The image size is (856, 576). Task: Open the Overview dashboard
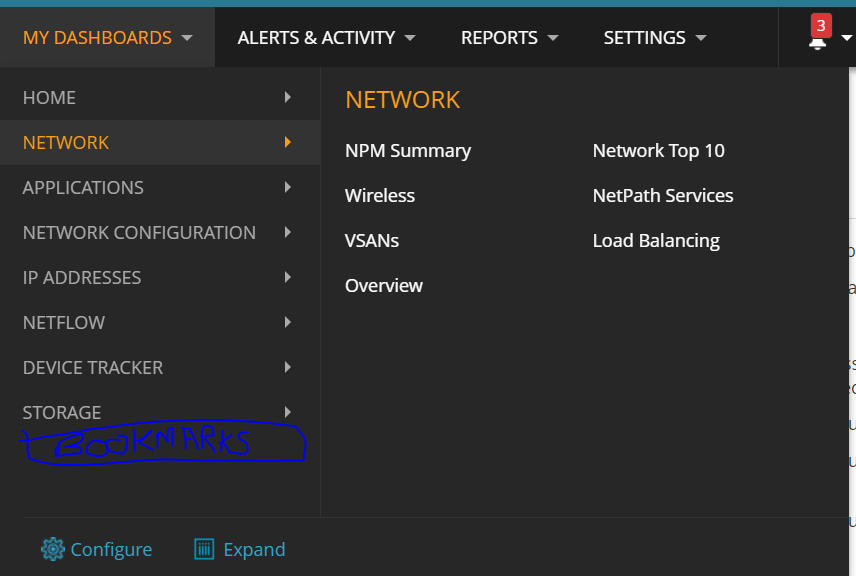coord(384,286)
